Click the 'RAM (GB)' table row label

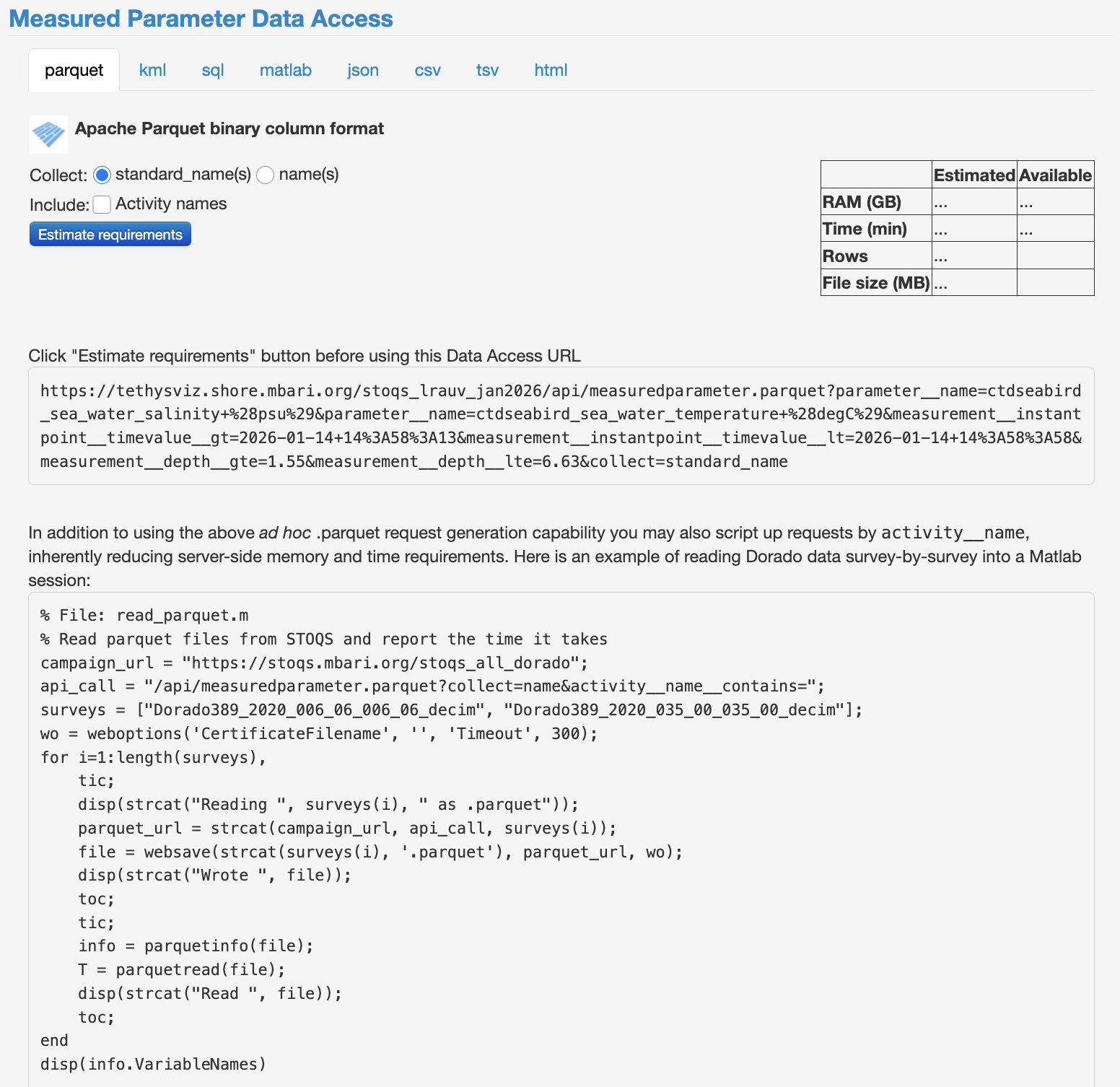[862, 202]
